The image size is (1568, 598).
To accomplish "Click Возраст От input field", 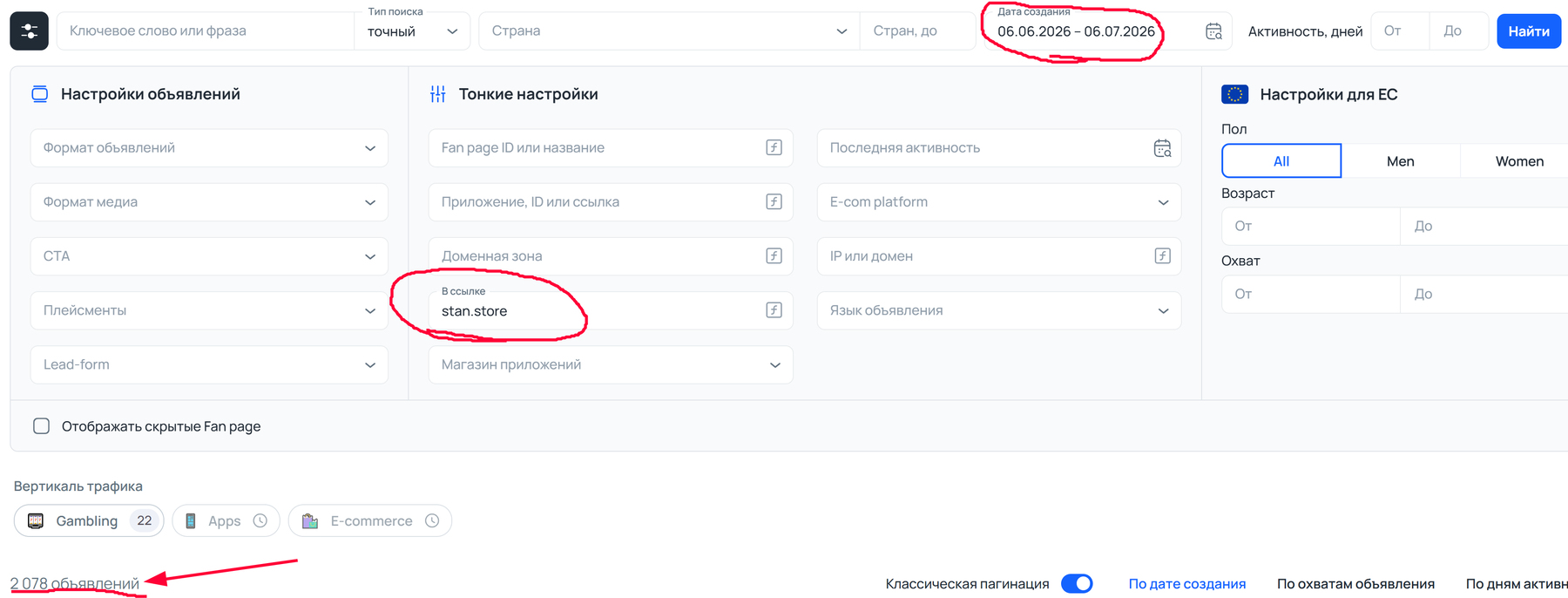I will [x=1311, y=227].
